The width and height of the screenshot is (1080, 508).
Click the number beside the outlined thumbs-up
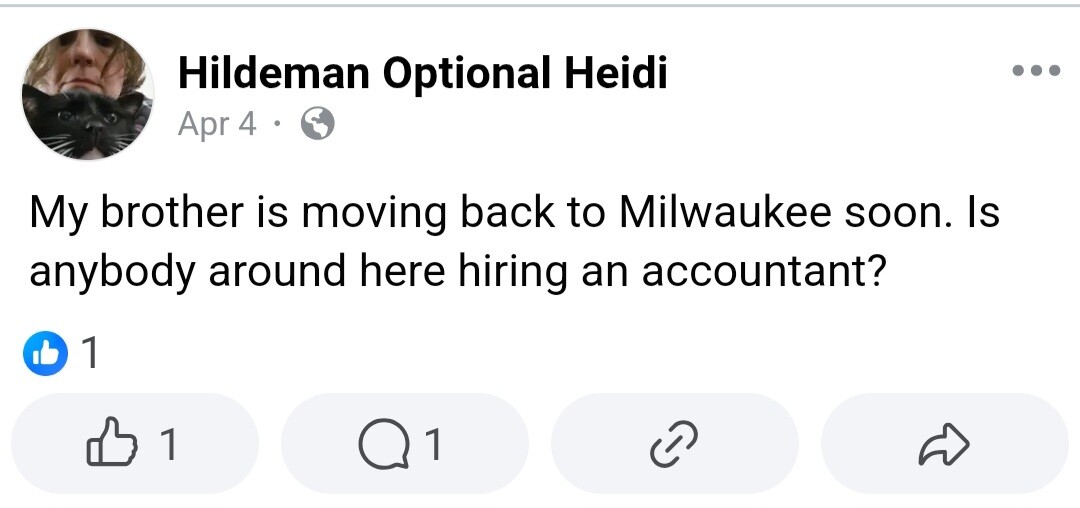point(167,444)
